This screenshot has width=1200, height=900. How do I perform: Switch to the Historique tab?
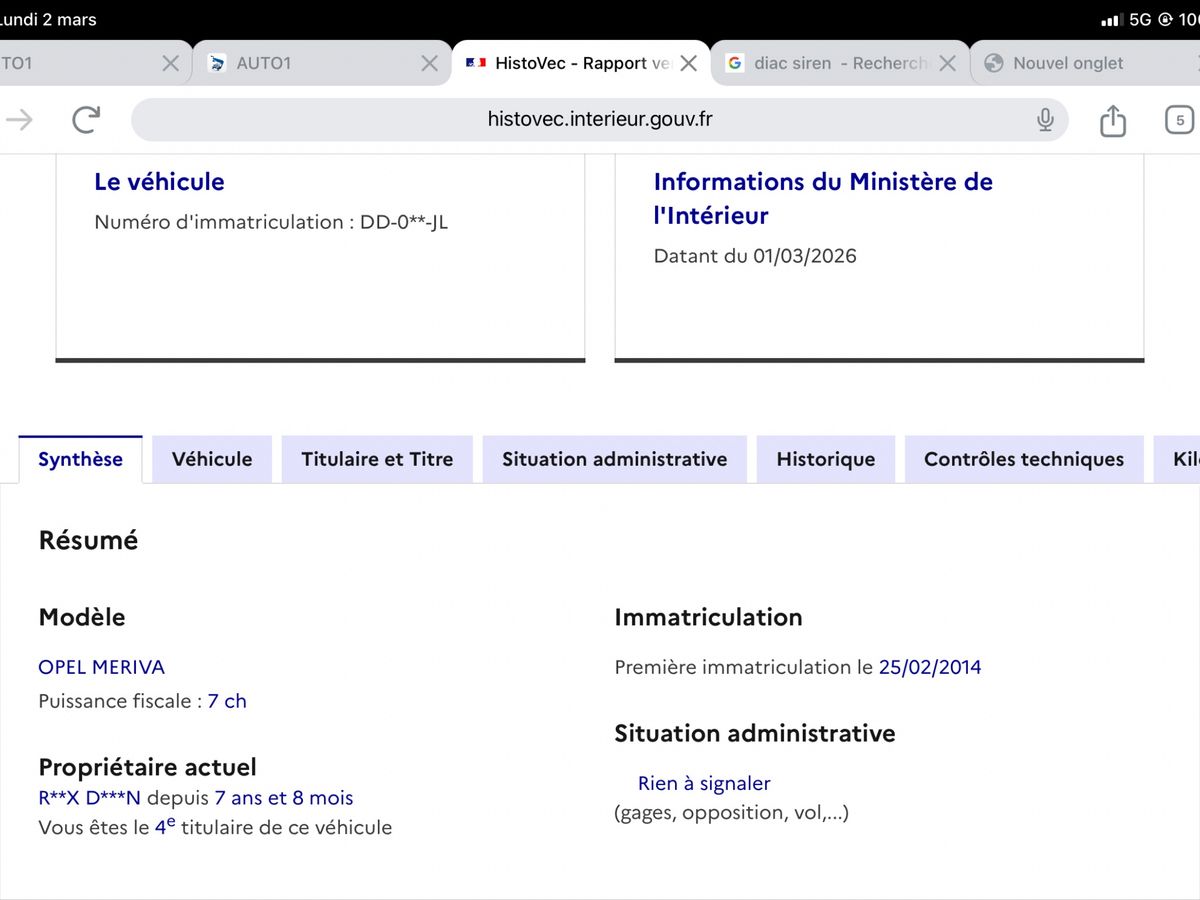(x=825, y=459)
